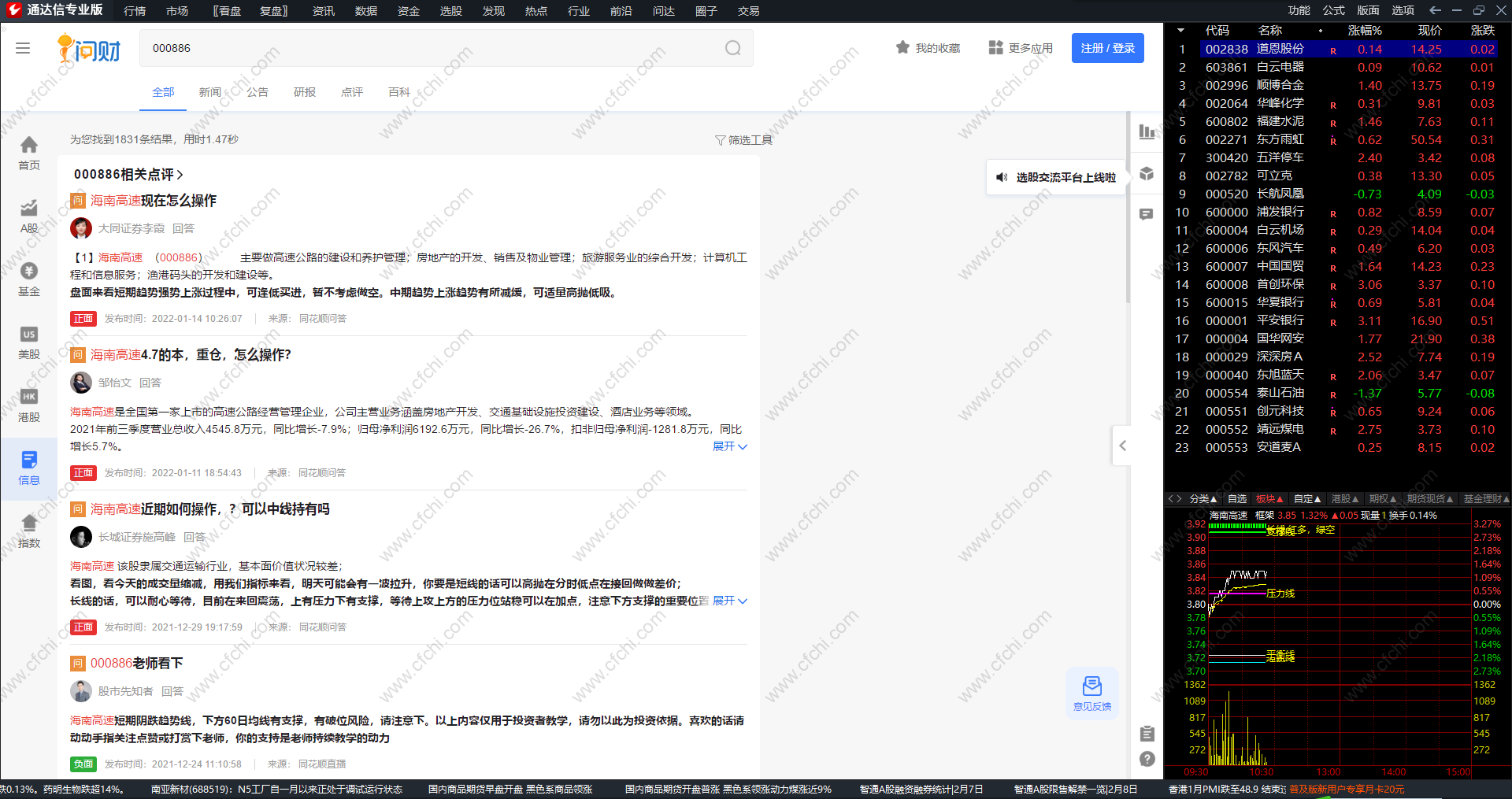Open question 海南高速4.7的本，重仓，怎么操作?
The width and height of the screenshot is (1512, 799).
coord(191,355)
